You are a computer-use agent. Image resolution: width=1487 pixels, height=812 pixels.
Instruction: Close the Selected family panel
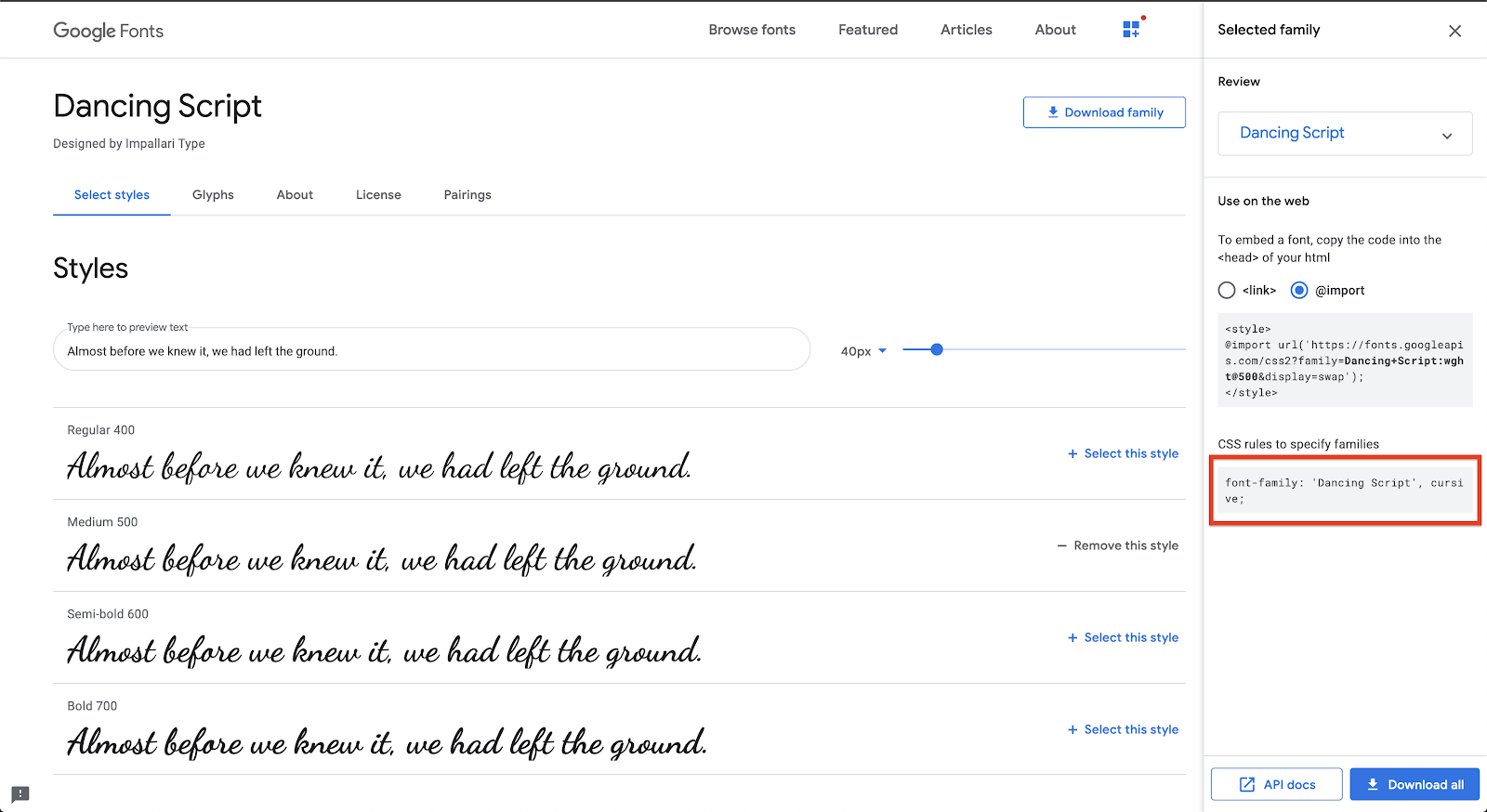(x=1454, y=31)
